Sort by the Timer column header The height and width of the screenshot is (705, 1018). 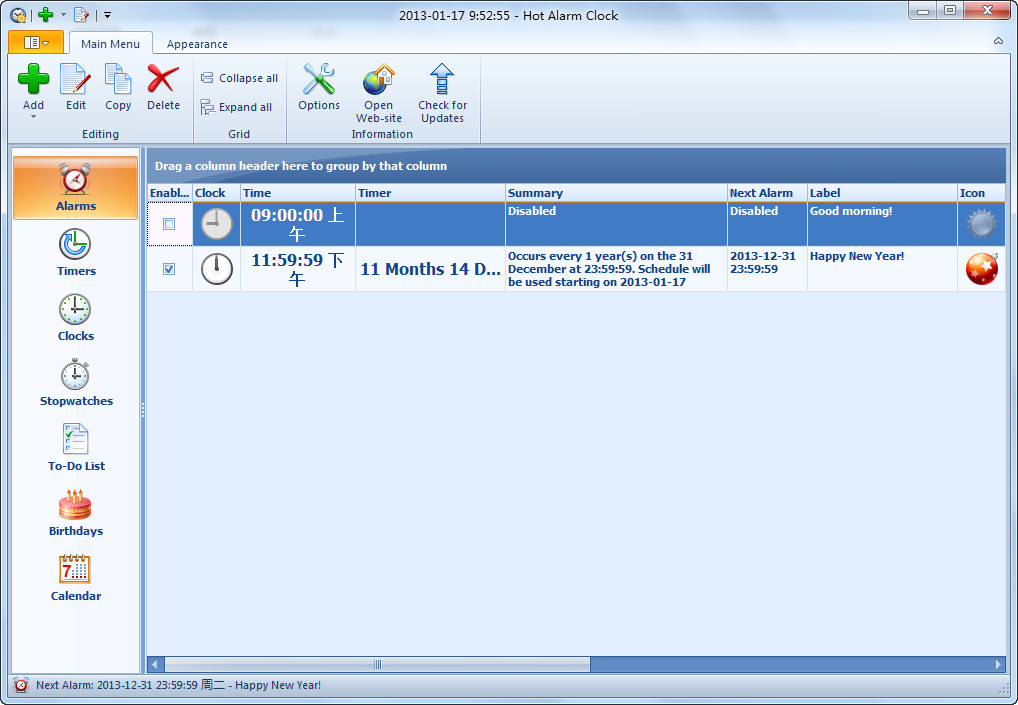click(x=430, y=193)
